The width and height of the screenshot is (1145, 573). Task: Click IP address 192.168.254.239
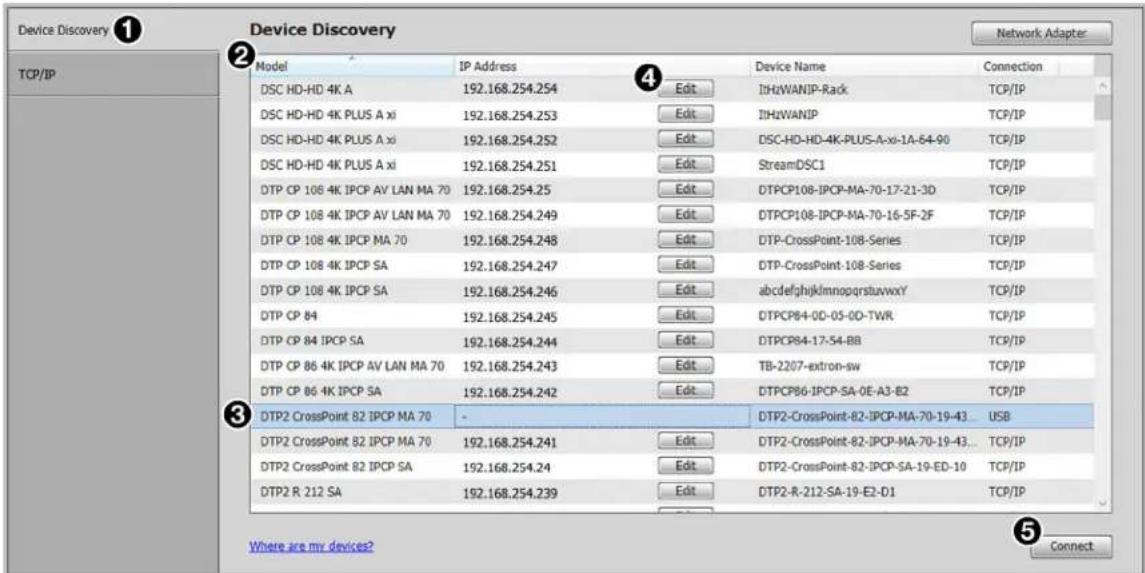pyautogui.click(x=510, y=493)
